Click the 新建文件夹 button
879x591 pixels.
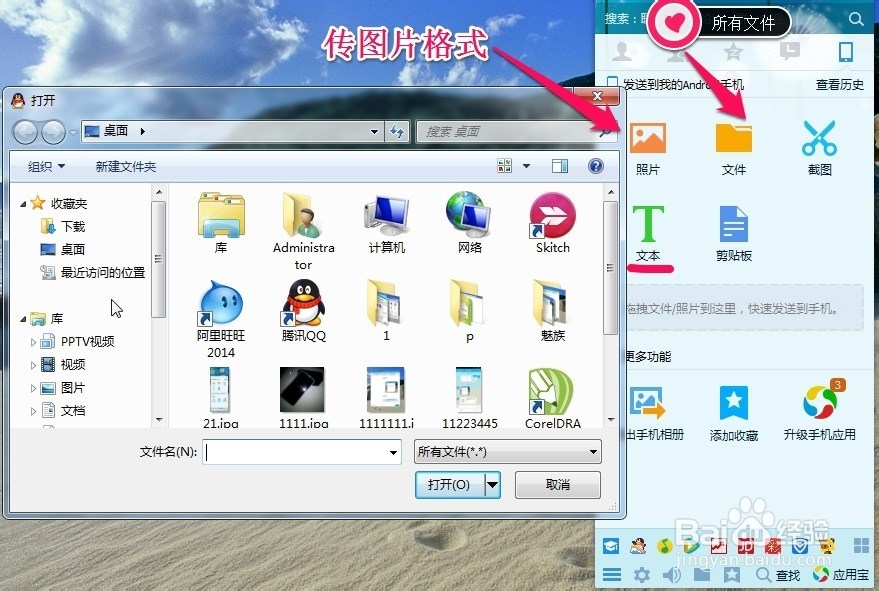(x=124, y=166)
